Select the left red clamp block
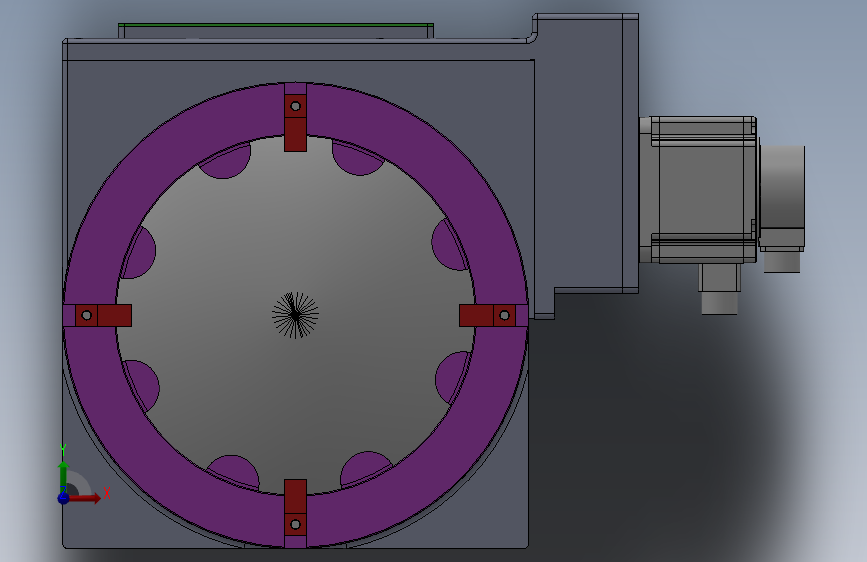 [x=103, y=315]
